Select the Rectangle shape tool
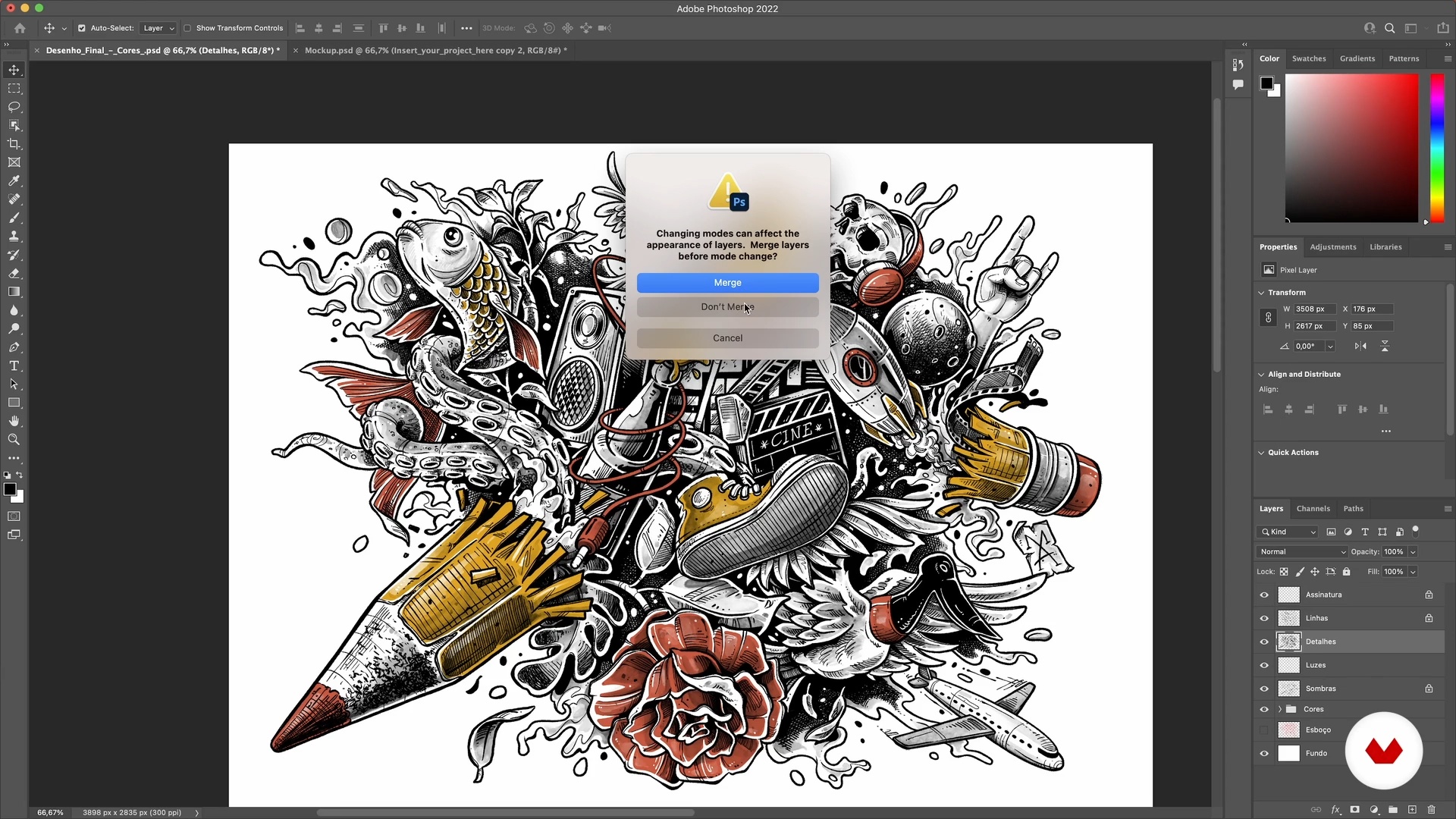Screen dimensions: 1456x819 pos(14,403)
